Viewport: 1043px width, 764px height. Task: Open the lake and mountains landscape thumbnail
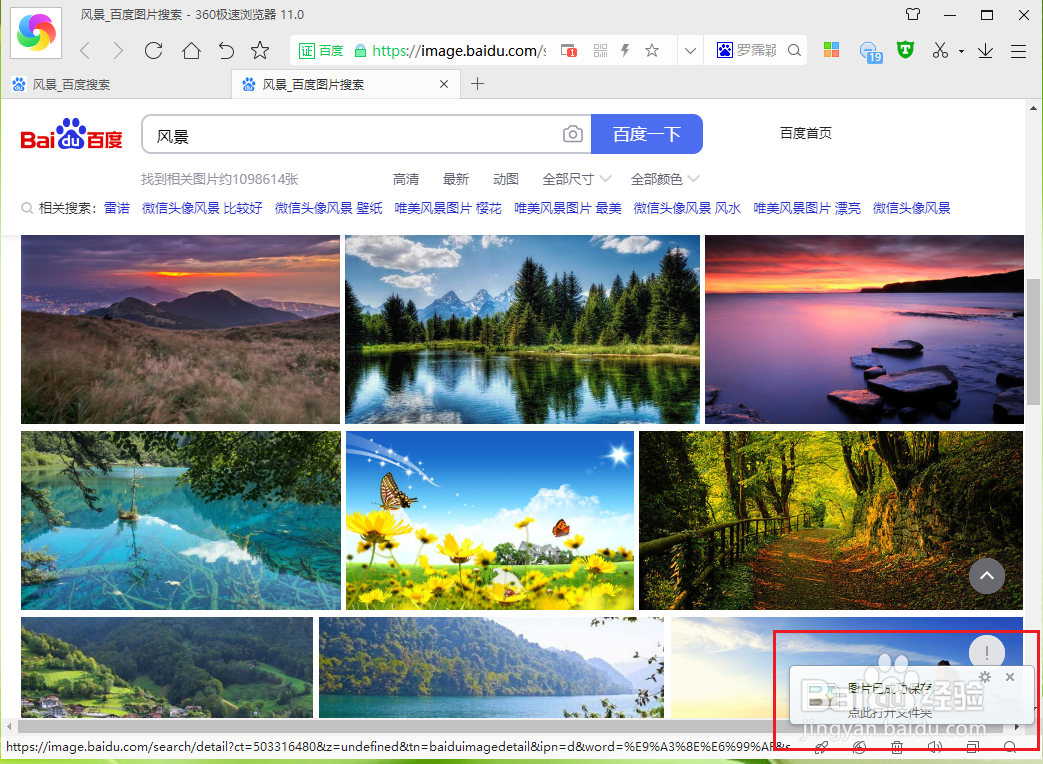point(522,329)
